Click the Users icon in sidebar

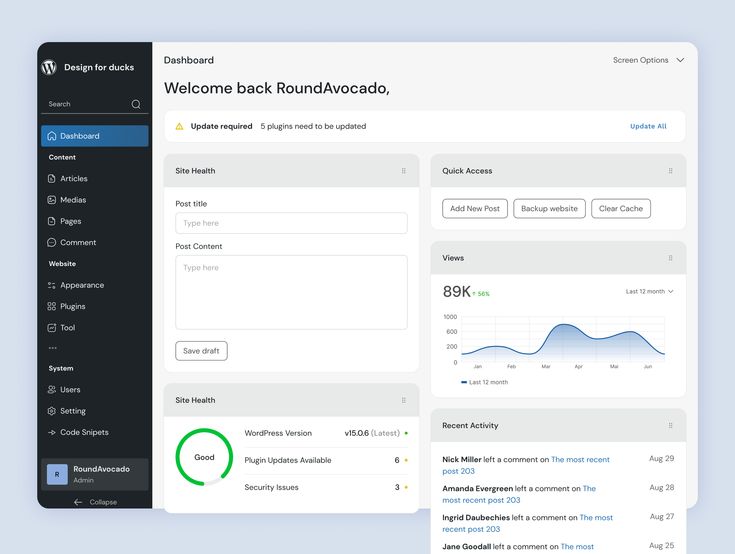pyautogui.click(x=52, y=390)
